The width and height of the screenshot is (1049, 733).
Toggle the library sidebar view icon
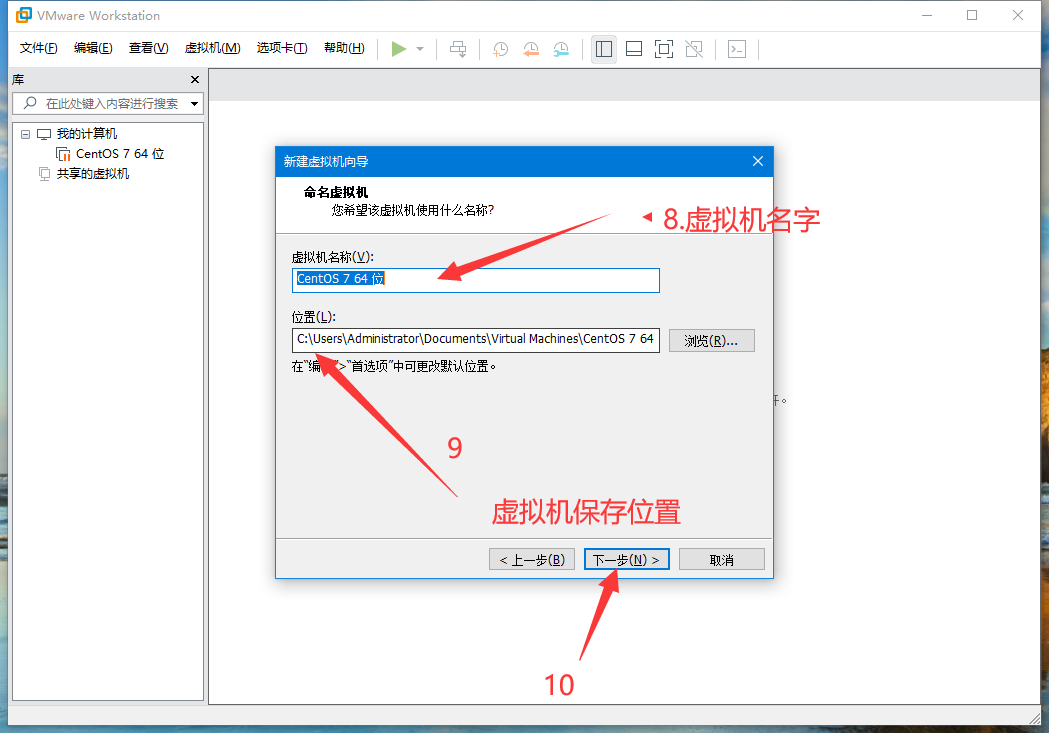point(603,49)
